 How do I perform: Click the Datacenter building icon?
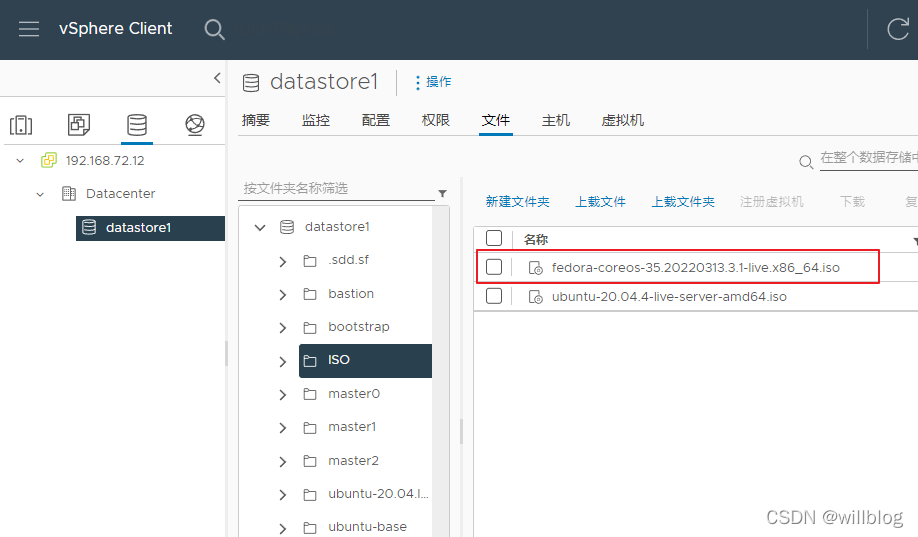[x=69, y=193]
